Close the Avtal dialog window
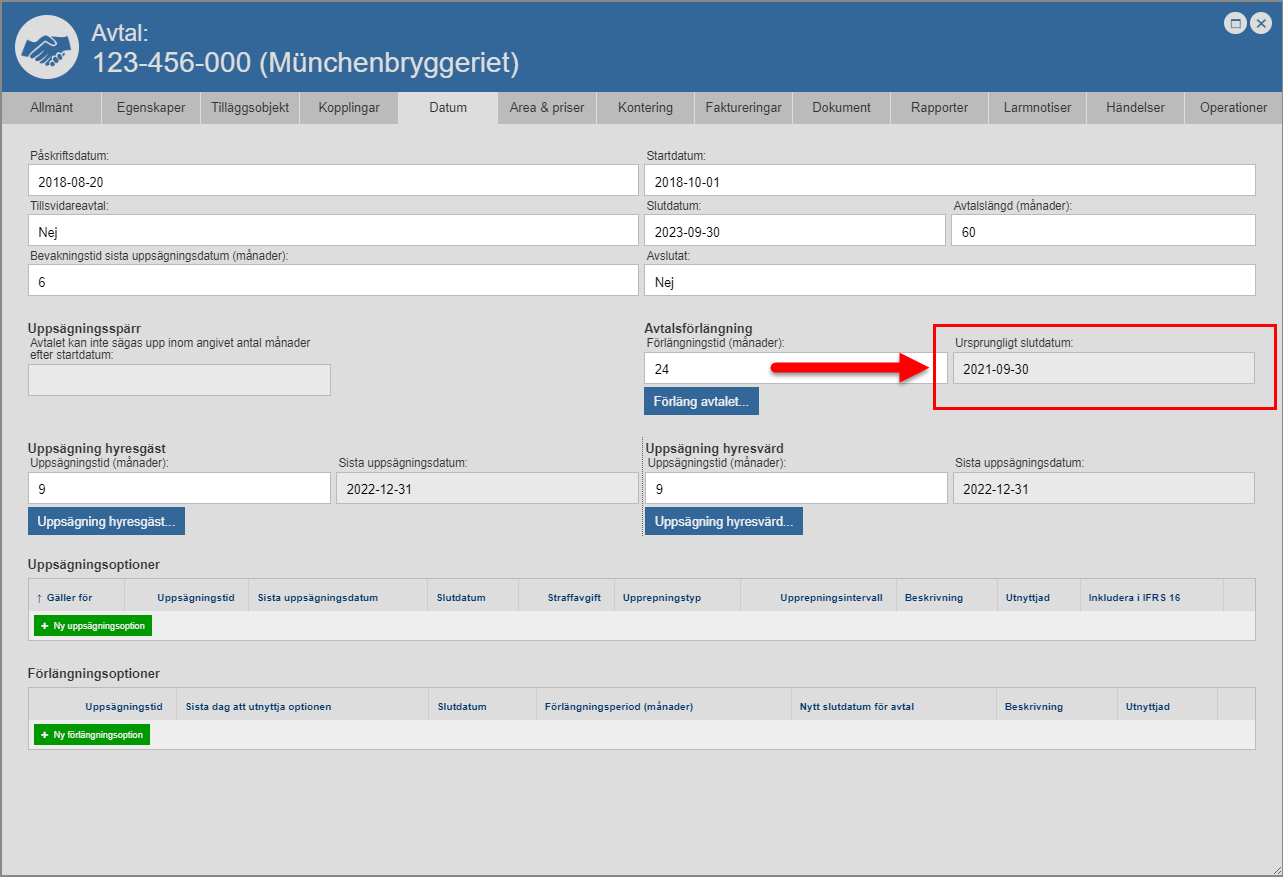 (1260, 24)
